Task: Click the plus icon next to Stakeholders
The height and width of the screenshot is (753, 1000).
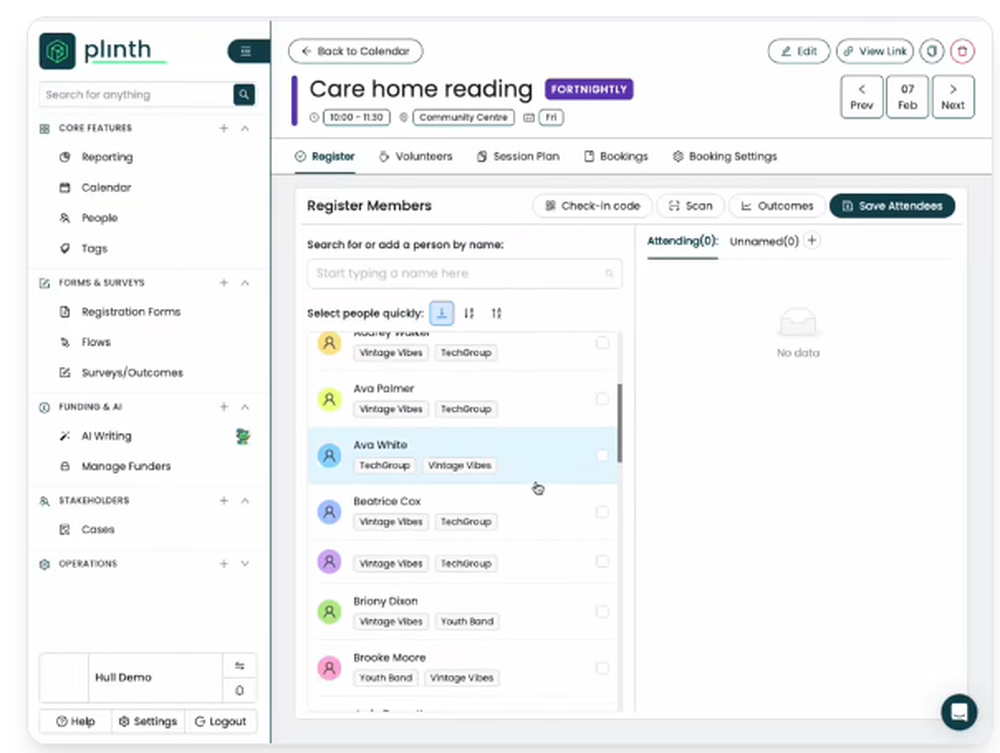Action: 224,501
